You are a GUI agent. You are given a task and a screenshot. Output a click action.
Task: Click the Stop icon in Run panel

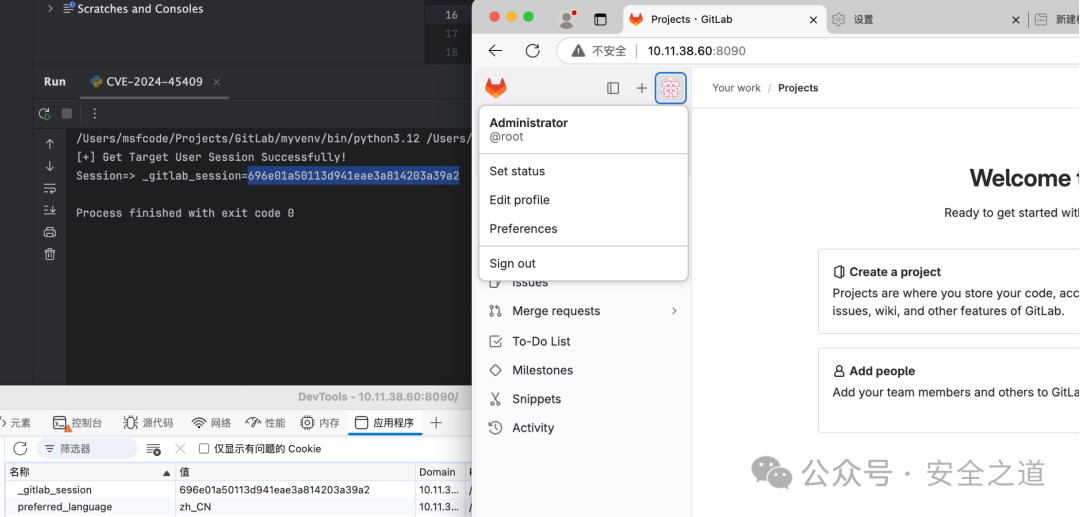pos(67,114)
